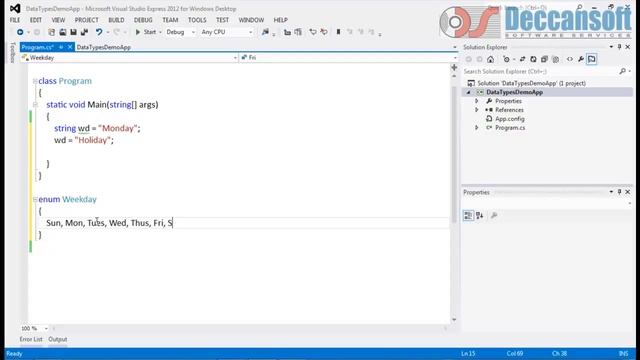Collapse the Main method code region
The height and width of the screenshot is (360, 640).
click(x=35, y=105)
